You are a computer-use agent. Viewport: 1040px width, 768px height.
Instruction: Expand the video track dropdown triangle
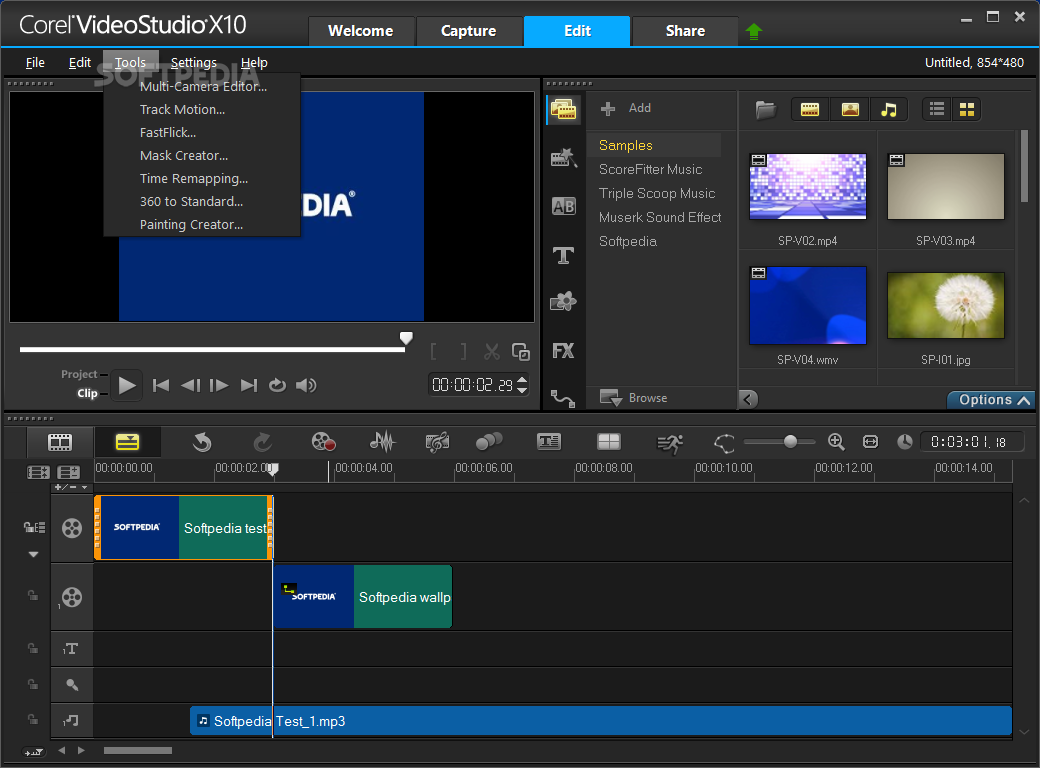(33, 554)
